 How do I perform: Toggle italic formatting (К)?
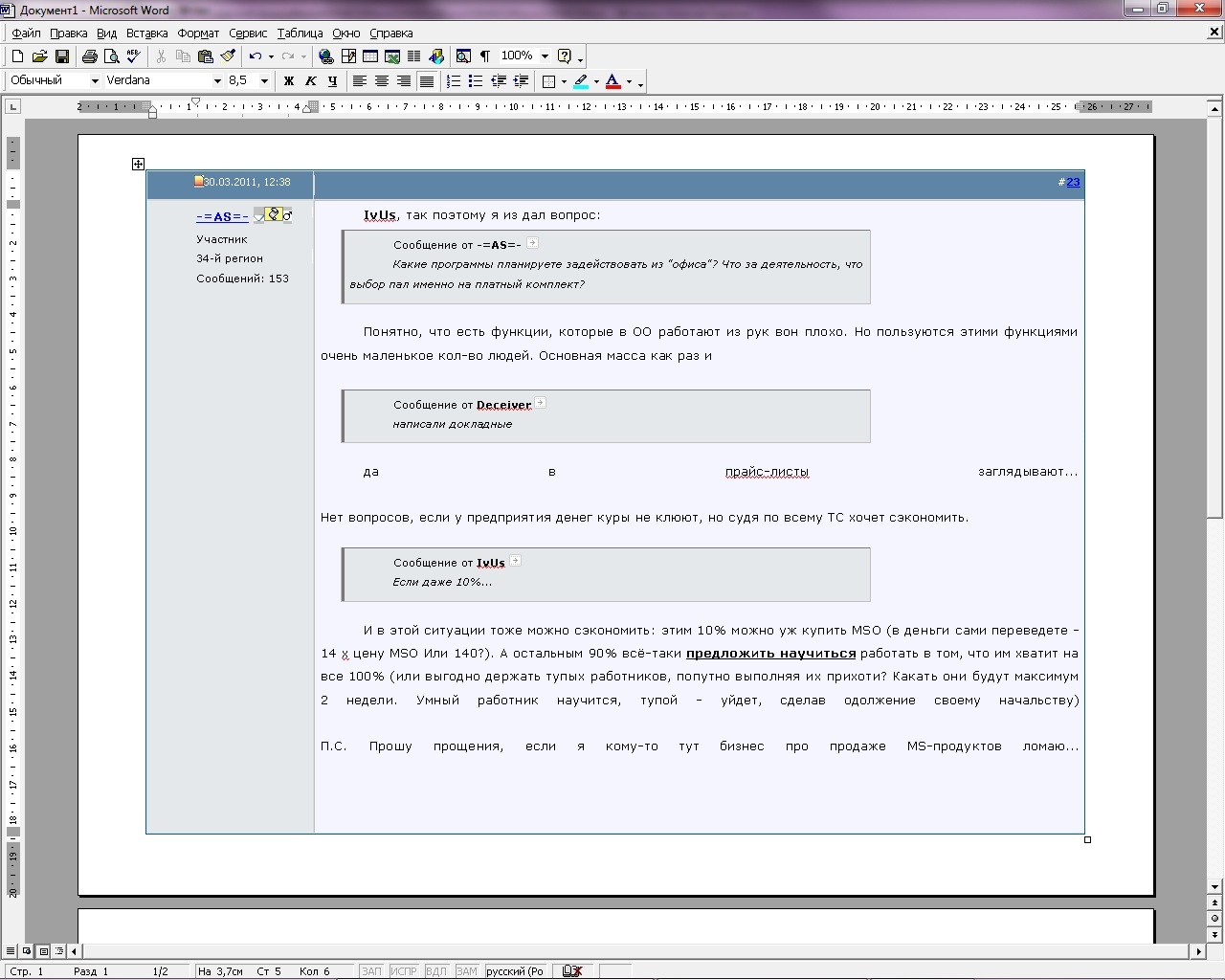tap(310, 81)
